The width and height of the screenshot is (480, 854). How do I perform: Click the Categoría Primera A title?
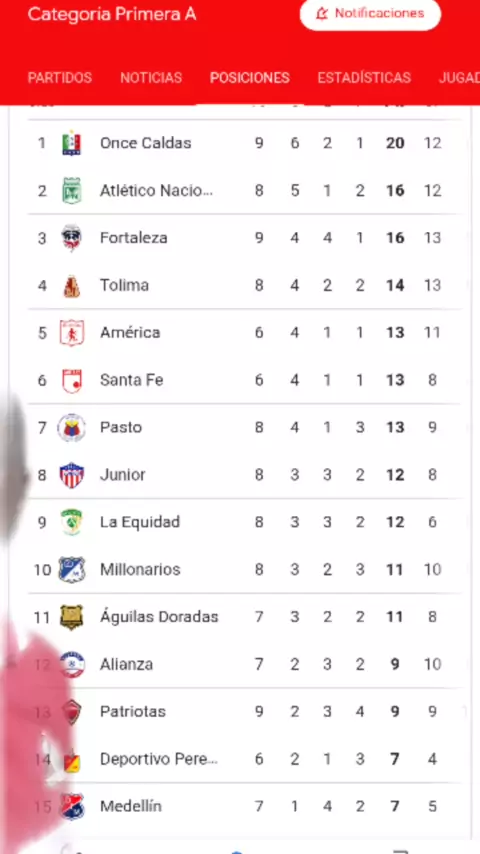pos(112,14)
